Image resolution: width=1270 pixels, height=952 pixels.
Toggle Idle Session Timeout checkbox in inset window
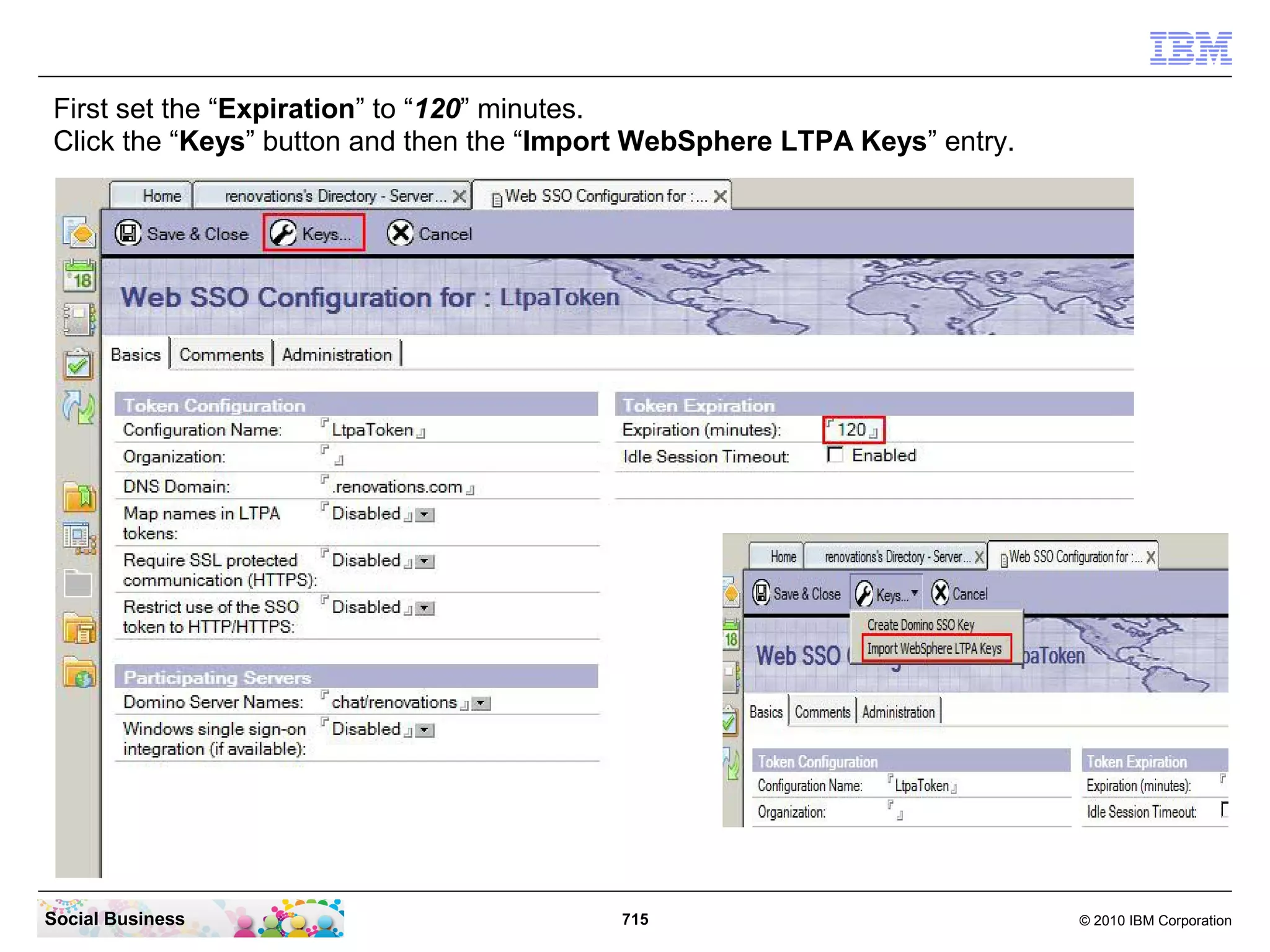[1224, 809]
